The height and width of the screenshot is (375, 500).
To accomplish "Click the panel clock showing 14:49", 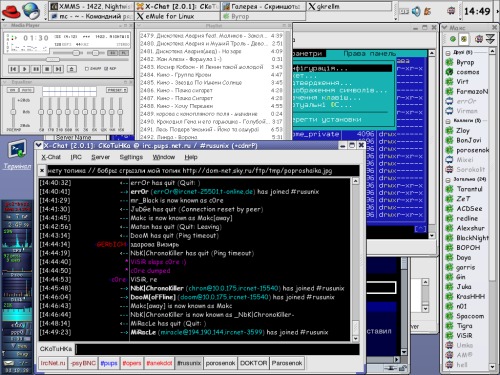I will pyautogui.click(x=477, y=11).
